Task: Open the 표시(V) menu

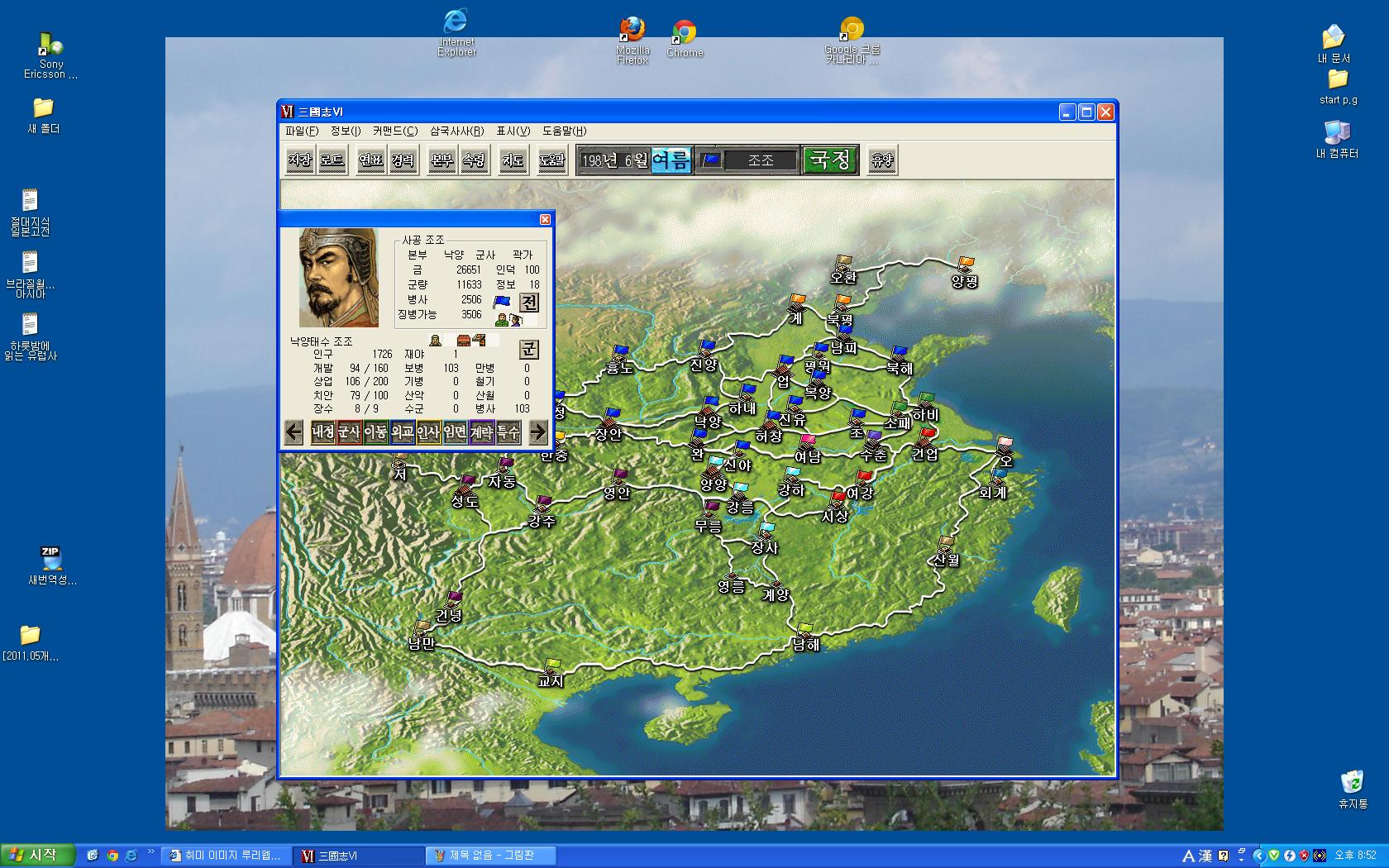Action: (513, 131)
